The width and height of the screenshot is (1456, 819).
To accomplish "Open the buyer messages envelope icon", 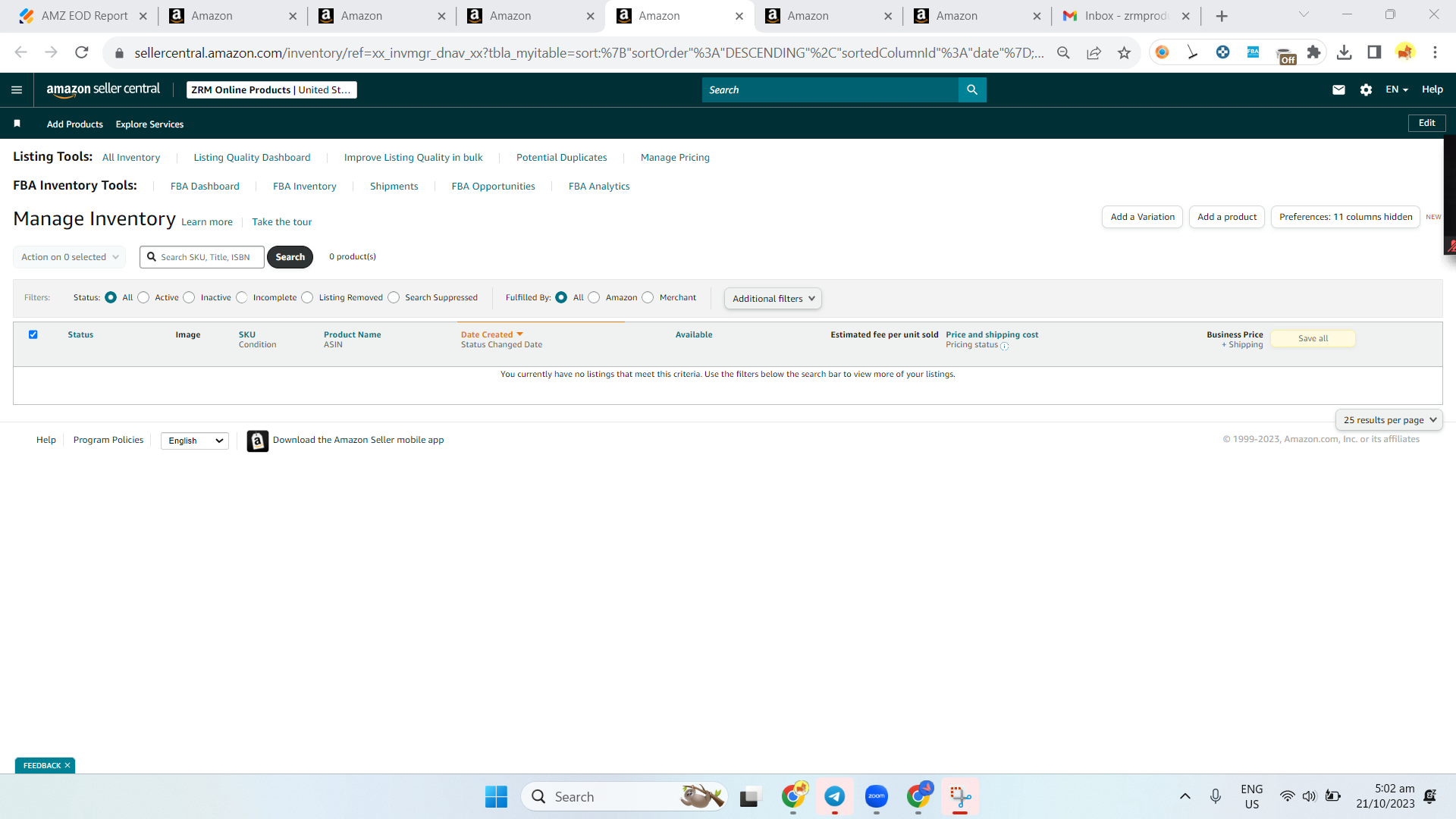I will coord(1338,89).
